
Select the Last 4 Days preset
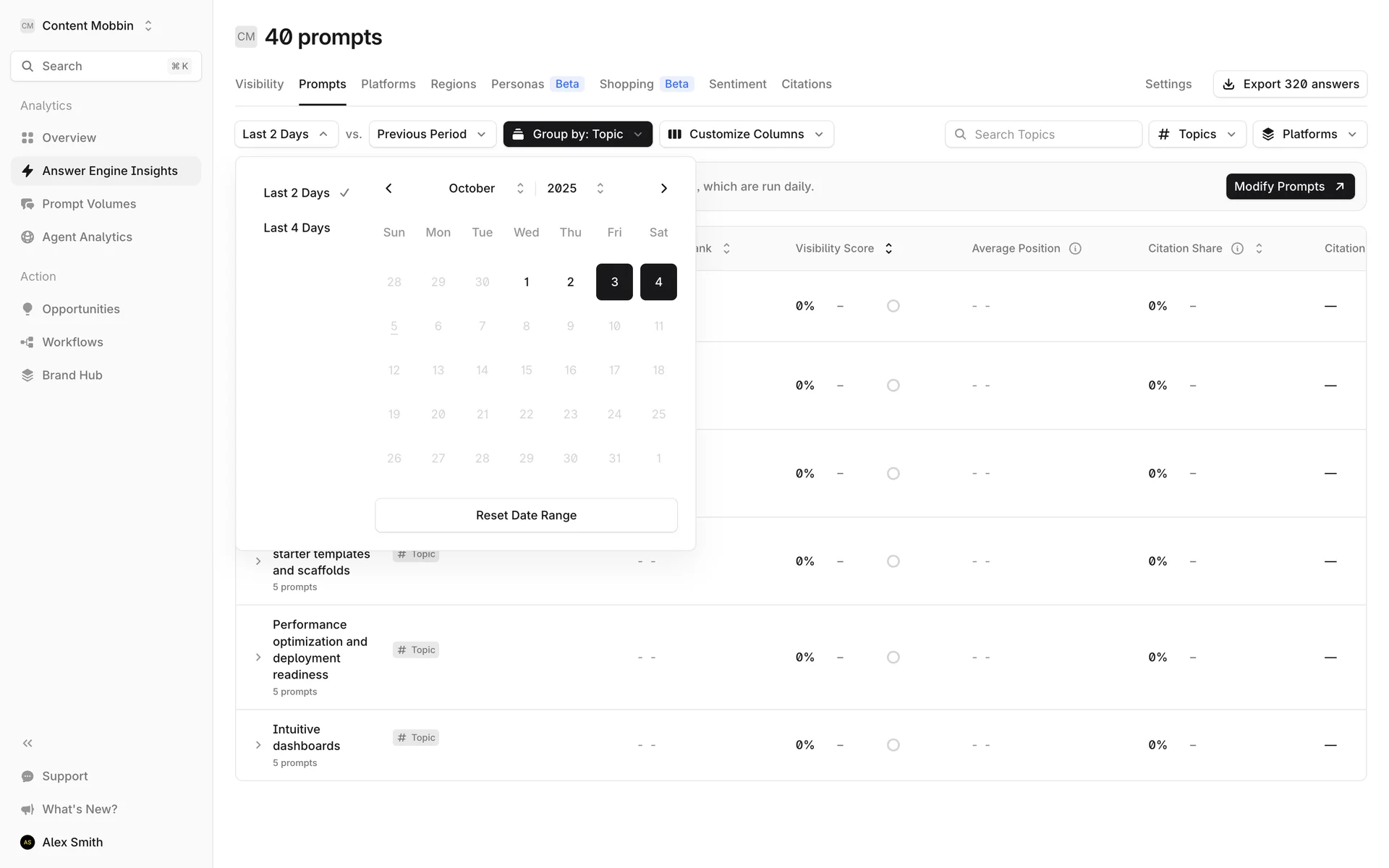click(297, 228)
